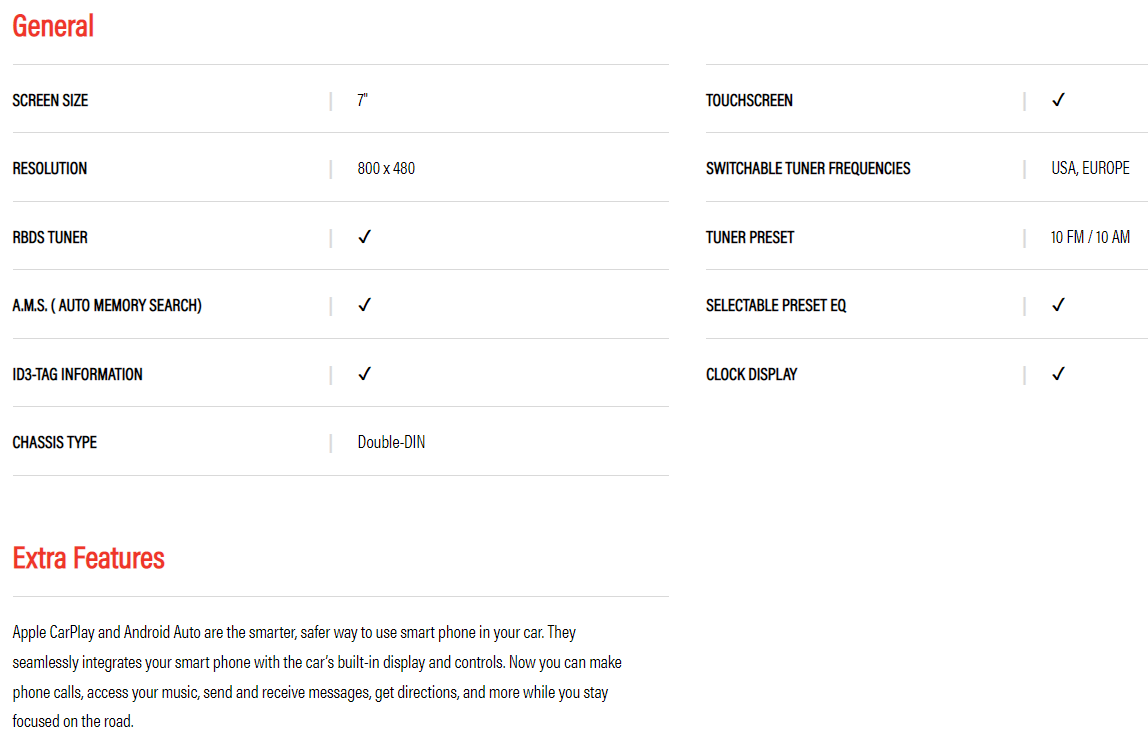Viewport: 1148px width, 748px height.
Task: Click the Selectable Preset EQ checkmark
Action: (1058, 305)
